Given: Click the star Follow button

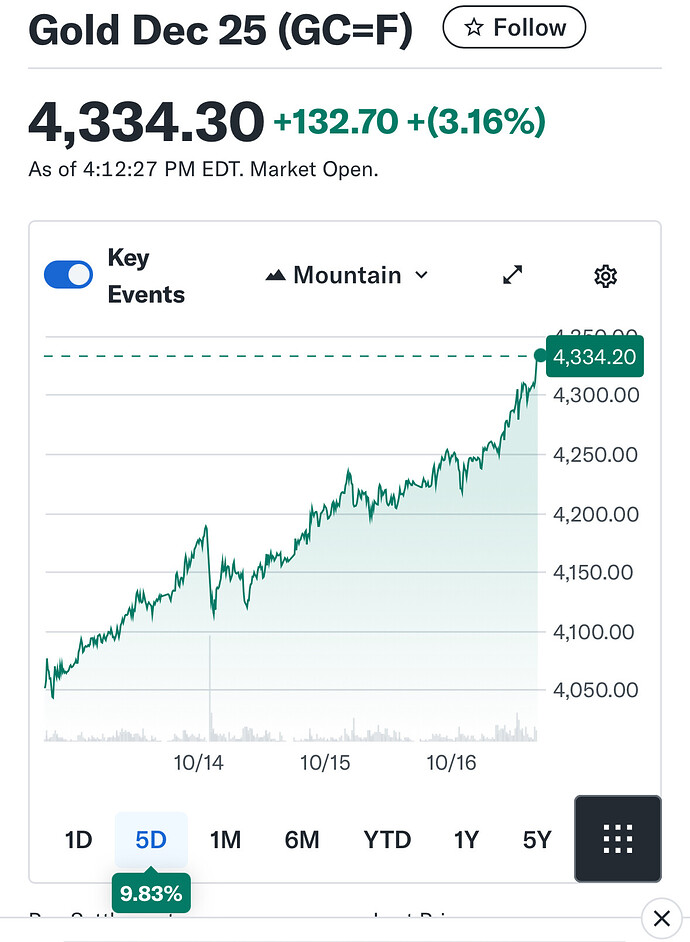Looking at the screenshot, I should point(513,28).
